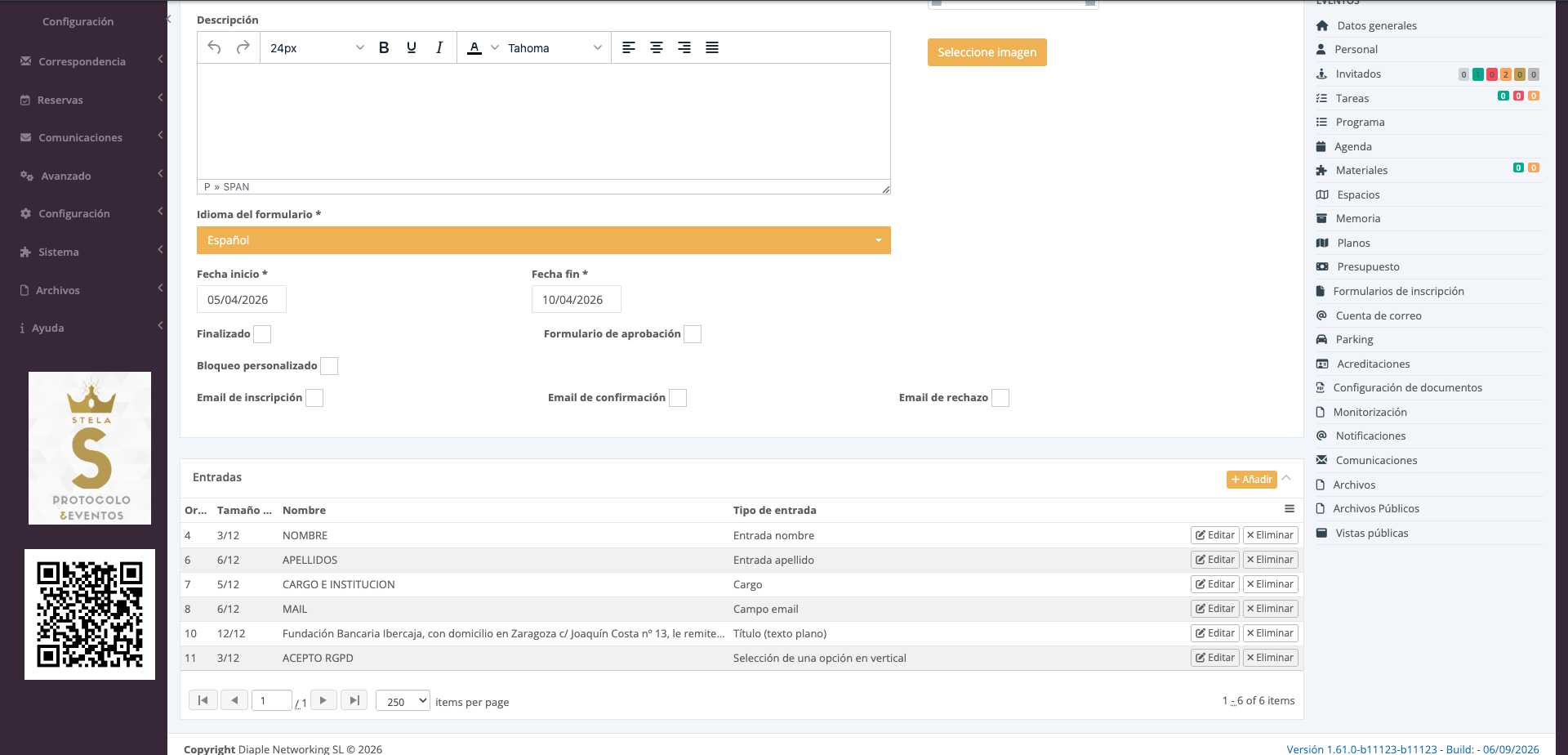Viewport: 1568px width, 755px height.
Task: Go to last page of Entradas grid
Action: [354, 700]
